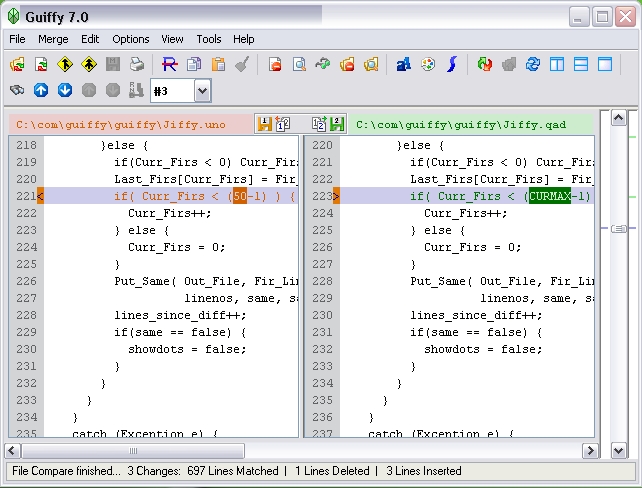
Task: Click the blue refresh arrows icon
Action: click(x=533, y=64)
